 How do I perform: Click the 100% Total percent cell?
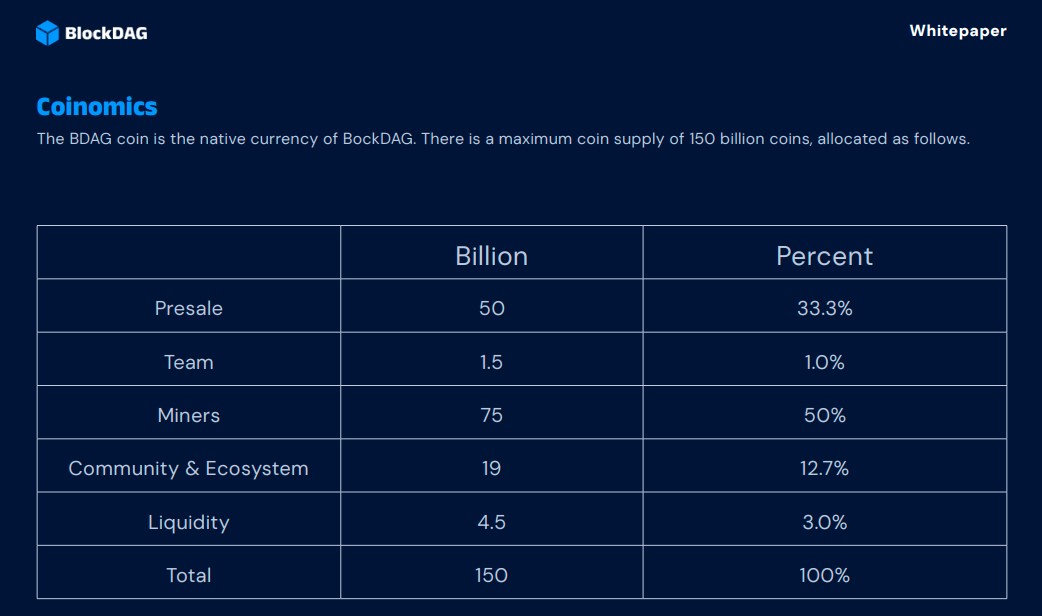coord(824,575)
